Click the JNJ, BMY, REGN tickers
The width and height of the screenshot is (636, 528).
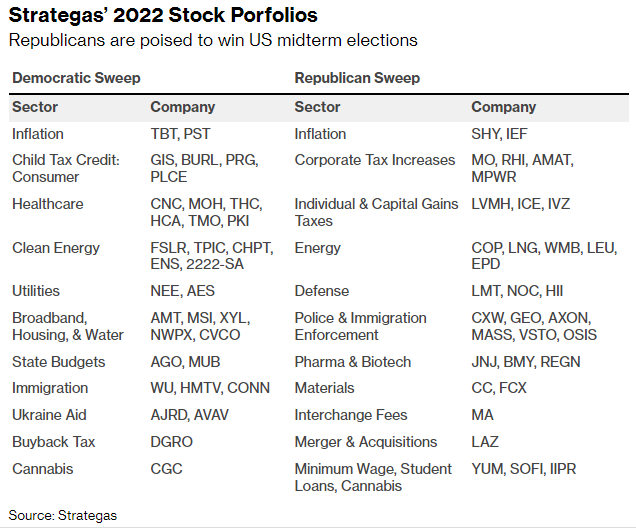526,362
